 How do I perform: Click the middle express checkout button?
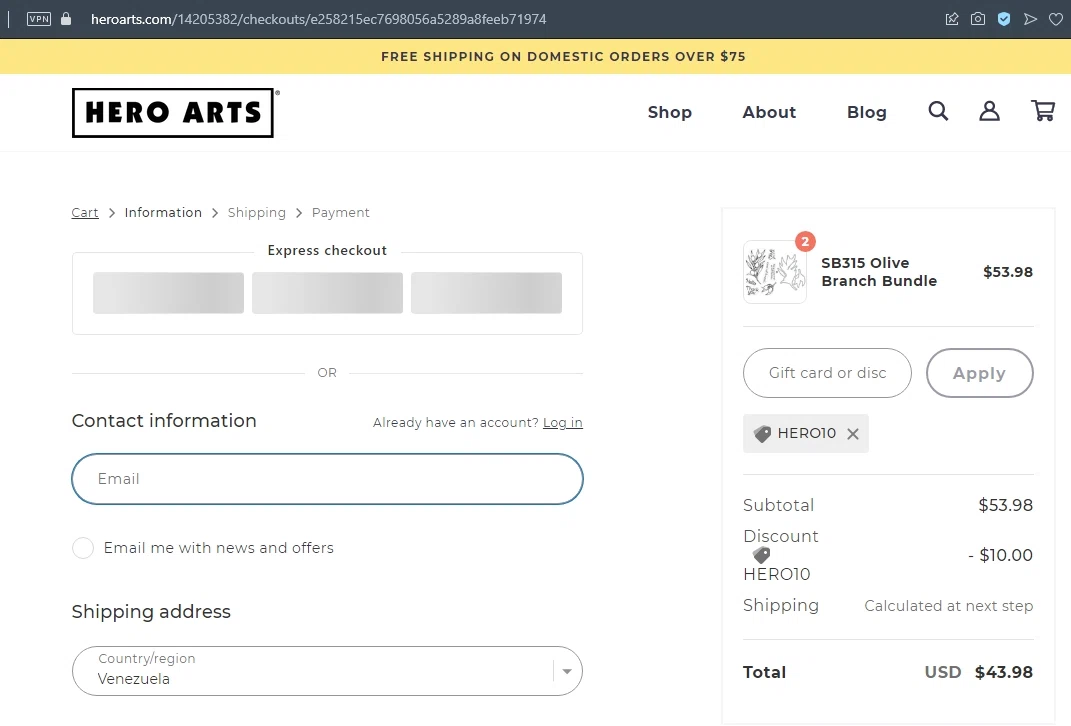[x=327, y=293]
